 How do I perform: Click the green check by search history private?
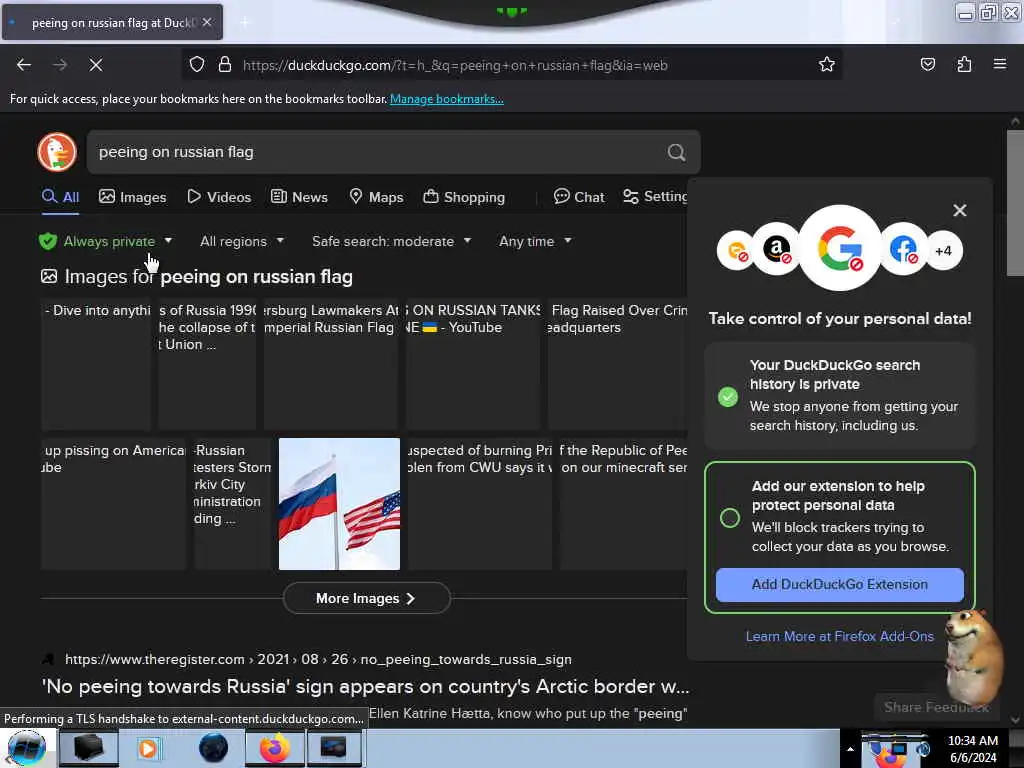click(x=728, y=396)
